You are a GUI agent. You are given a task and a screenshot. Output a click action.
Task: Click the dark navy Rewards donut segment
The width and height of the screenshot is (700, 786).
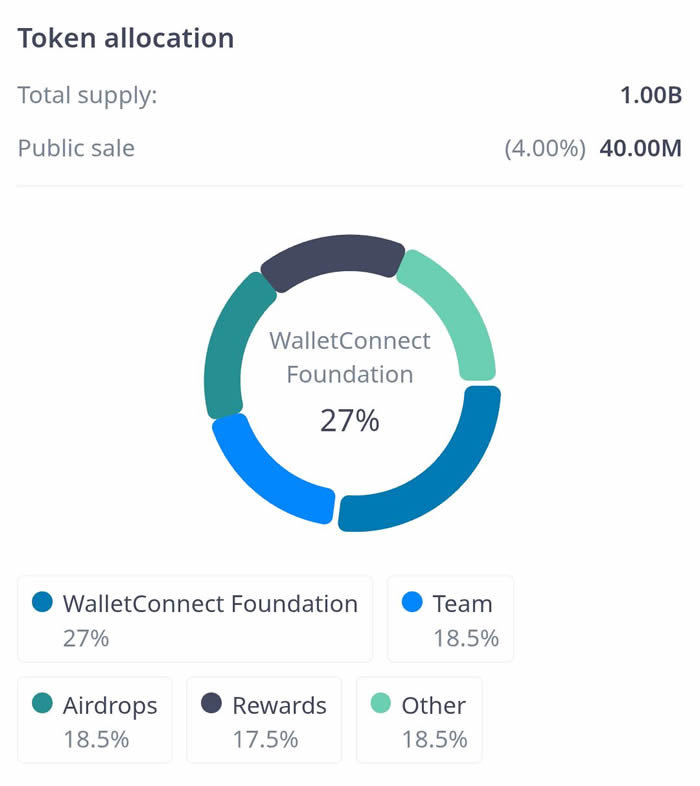(x=333, y=257)
